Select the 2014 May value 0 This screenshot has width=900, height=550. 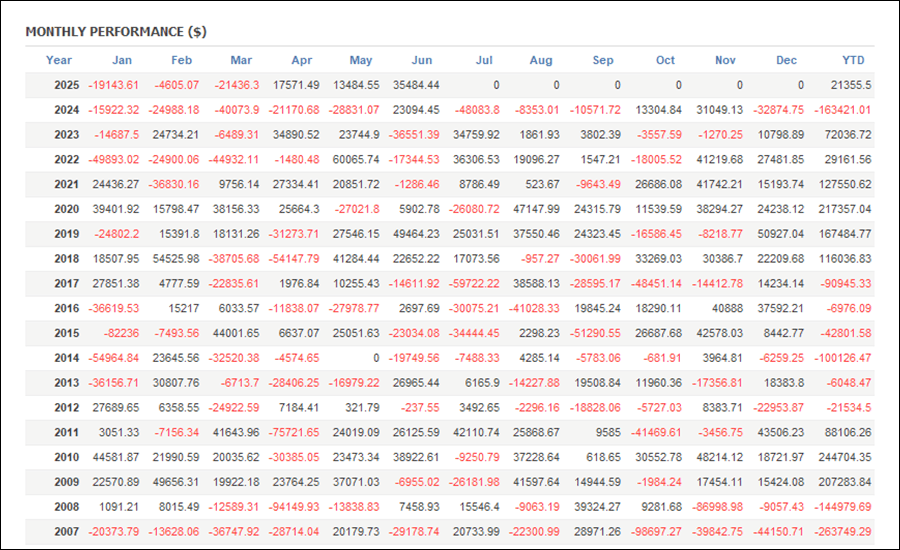376,358
